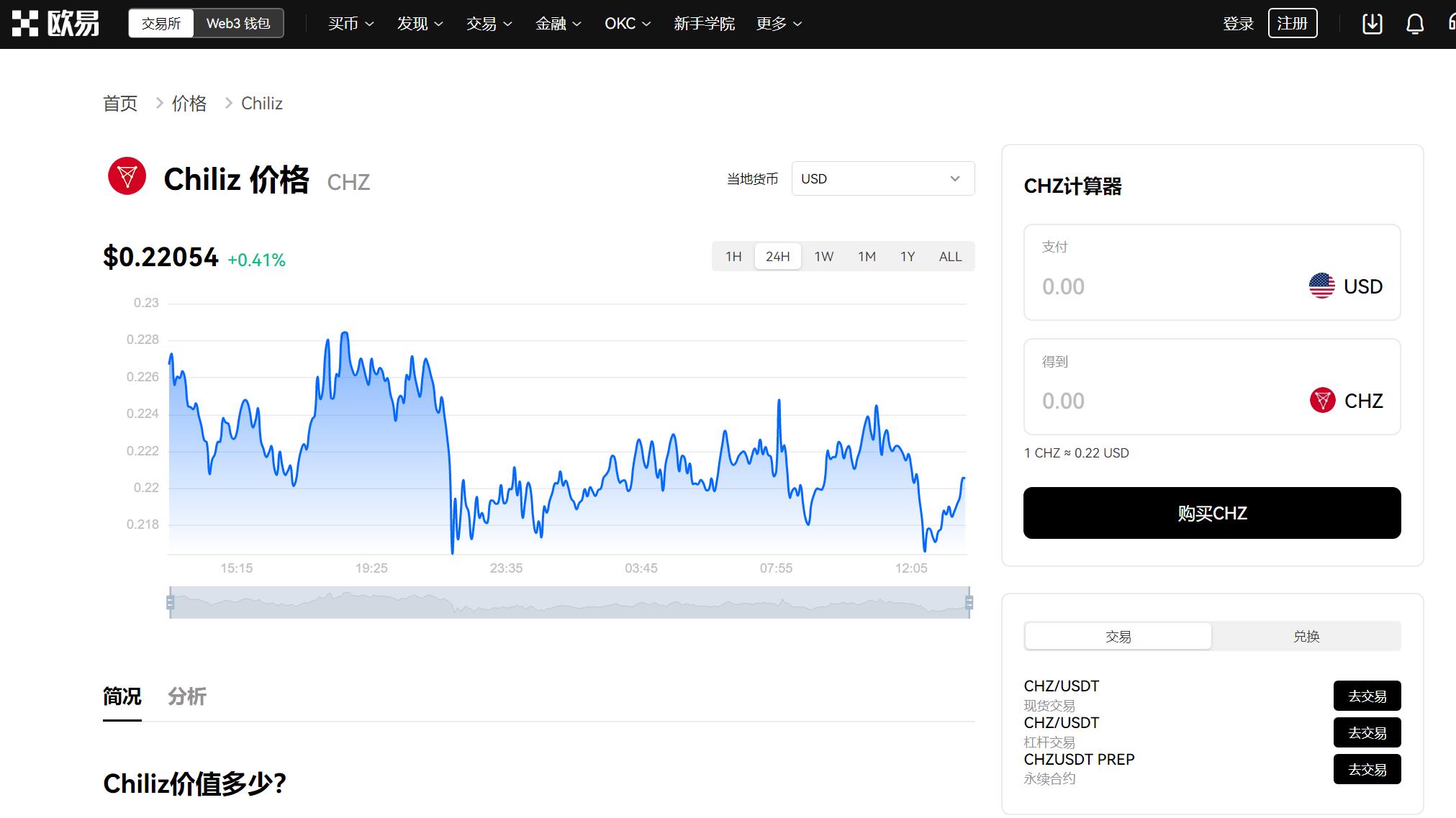Select the 24H chart timeframe
Viewport: 1456px width, 818px height.
pyautogui.click(x=777, y=256)
